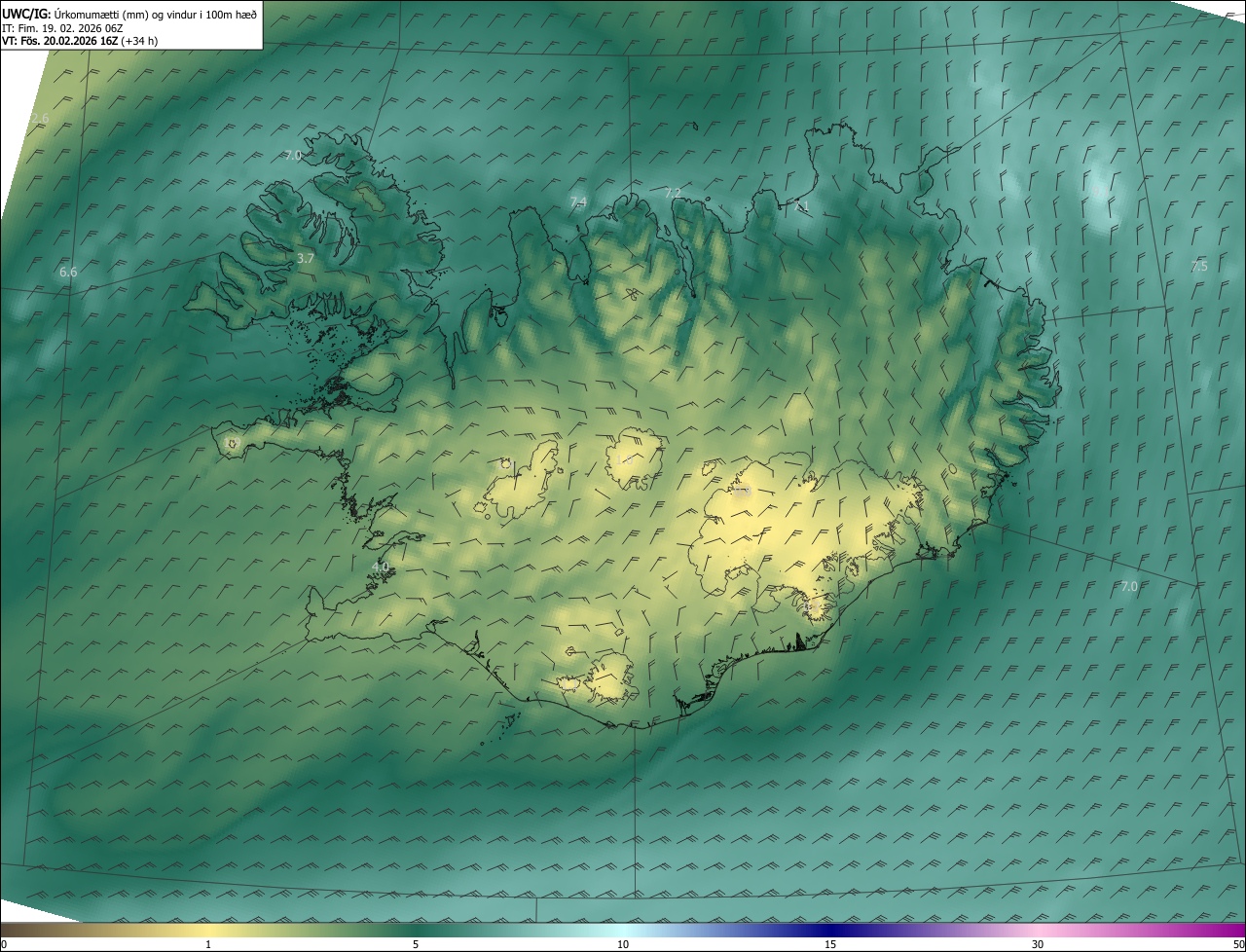Click the "4.0" value label near the Reykjanes coast
This screenshot has width=1246, height=952.
pyautogui.click(x=381, y=567)
